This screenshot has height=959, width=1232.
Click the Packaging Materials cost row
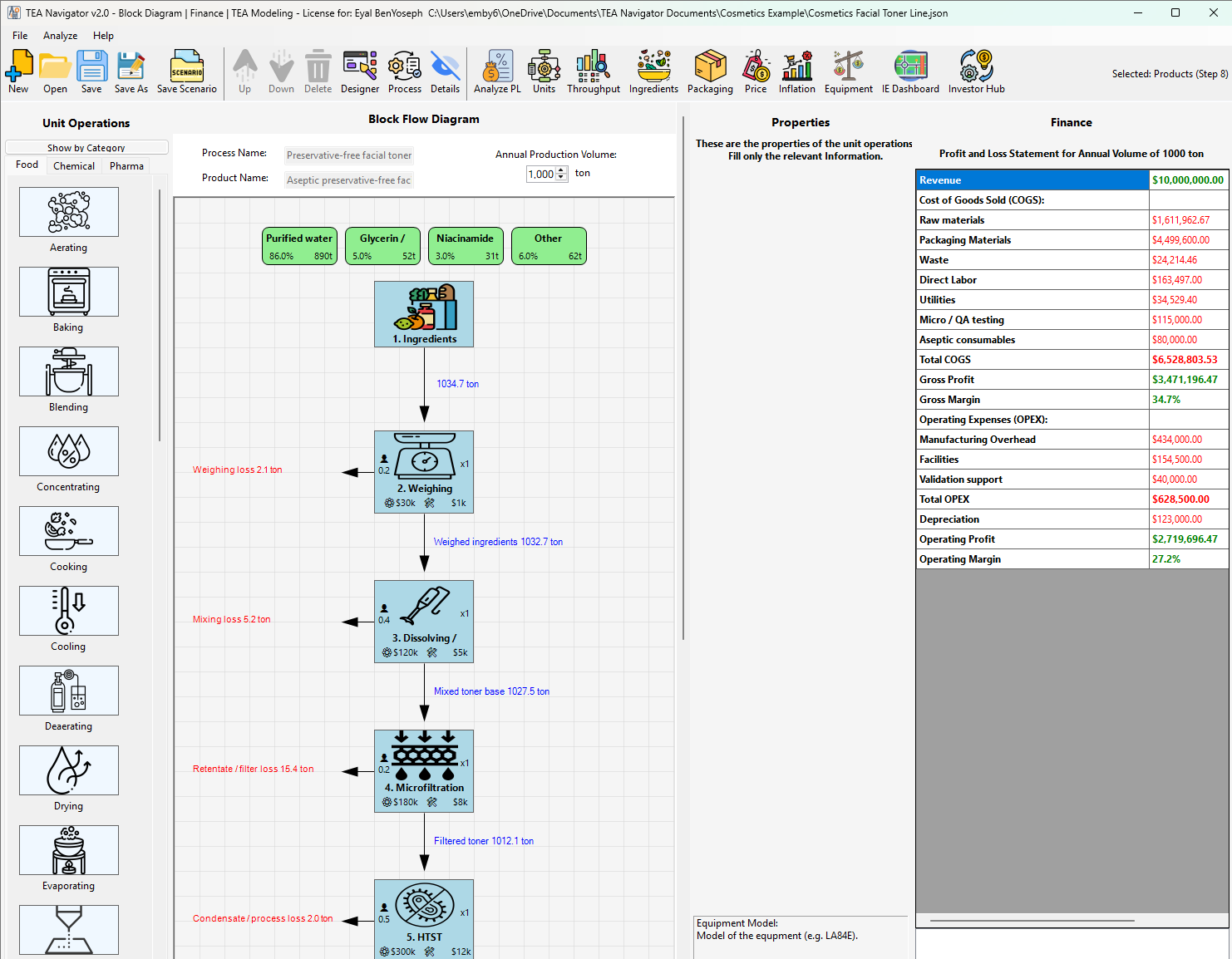pos(1072,240)
